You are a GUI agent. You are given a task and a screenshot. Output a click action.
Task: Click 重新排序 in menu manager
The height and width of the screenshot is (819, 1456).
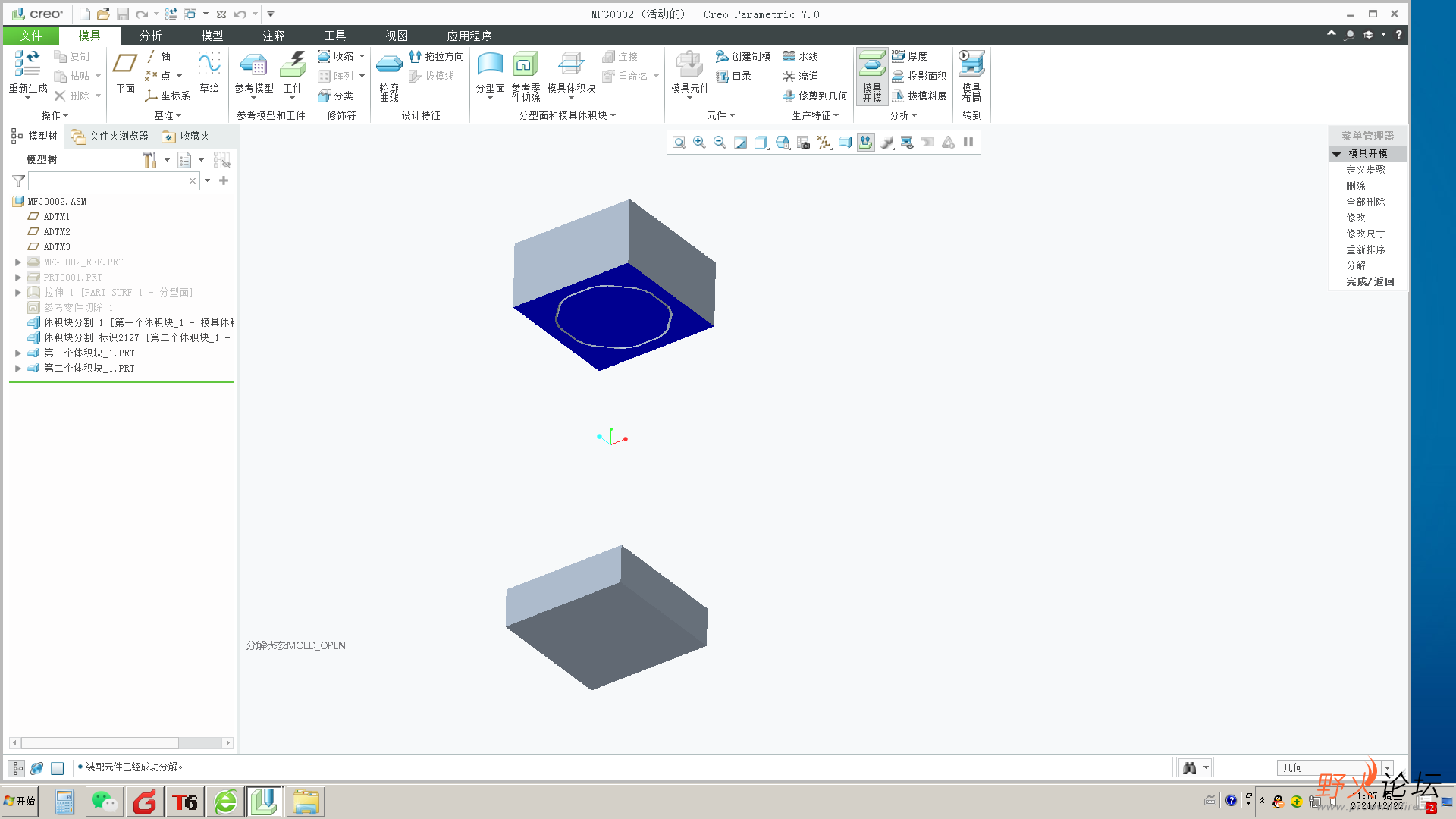pyautogui.click(x=1365, y=249)
